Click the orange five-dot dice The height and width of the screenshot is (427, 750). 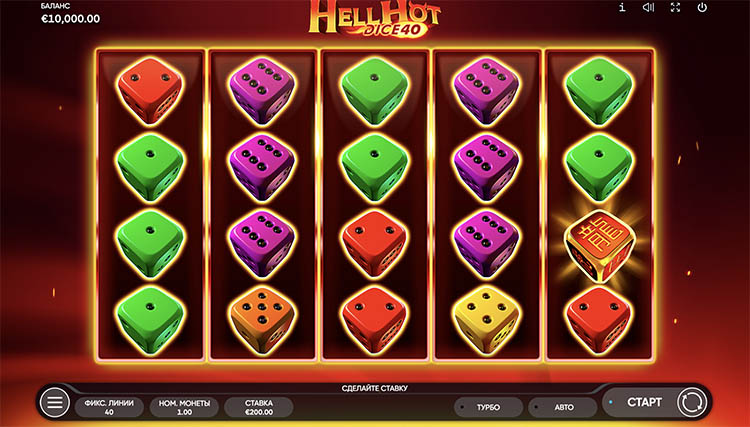[x=262, y=320]
